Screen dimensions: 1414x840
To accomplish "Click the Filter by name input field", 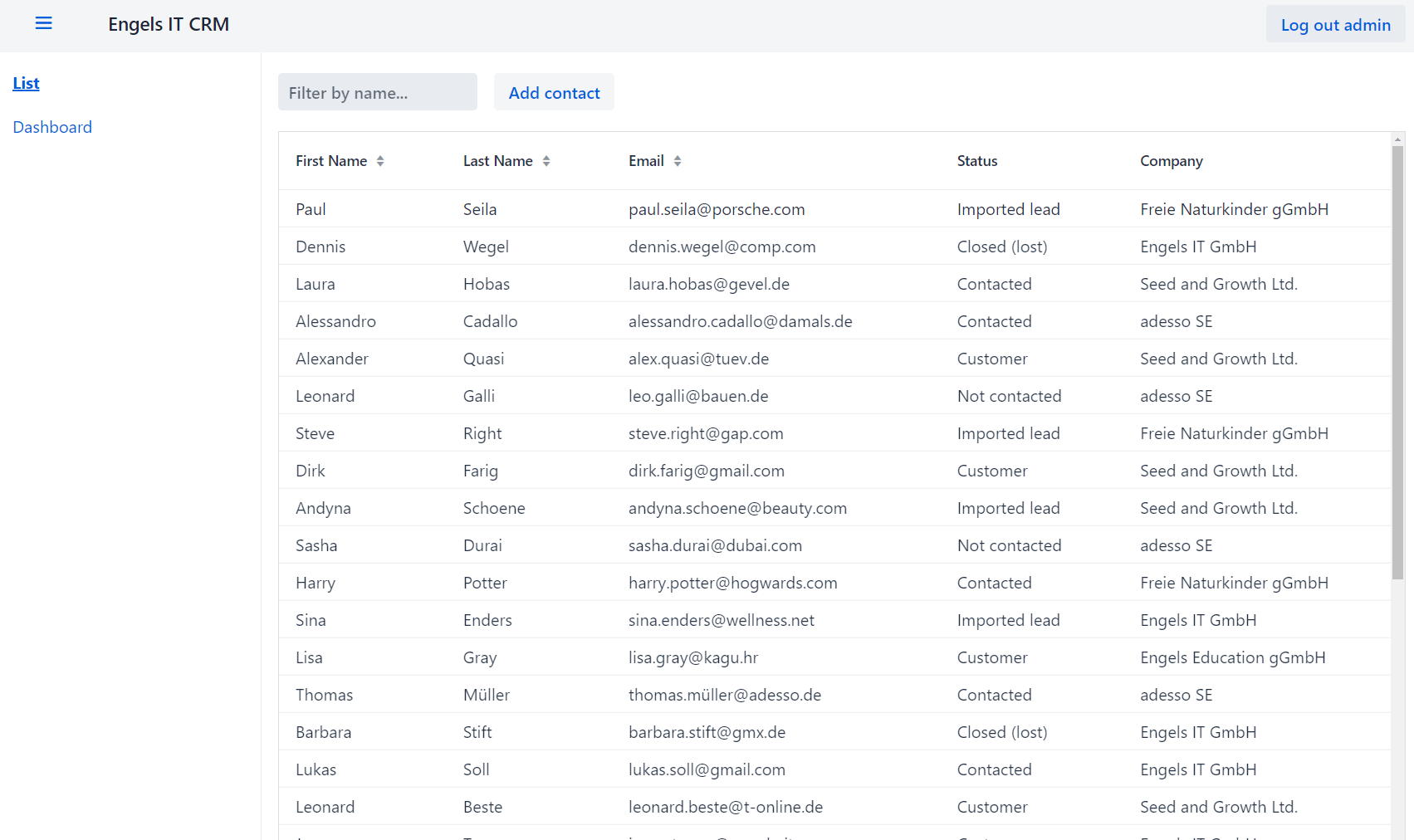I will pos(377,92).
